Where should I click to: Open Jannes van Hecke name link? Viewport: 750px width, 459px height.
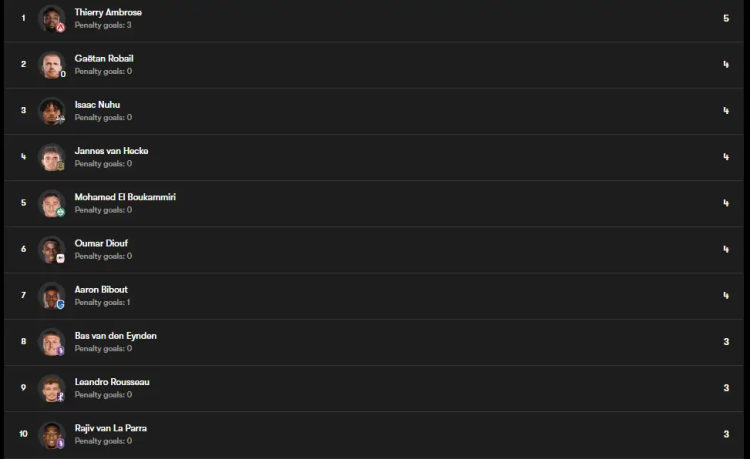(111, 151)
